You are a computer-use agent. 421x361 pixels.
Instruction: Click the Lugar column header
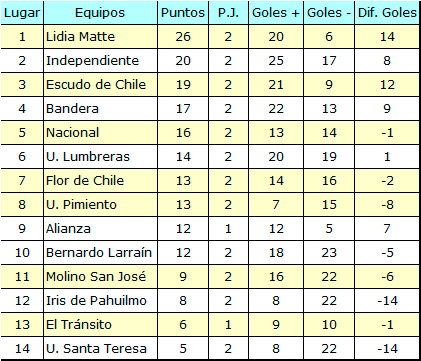[22, 13]
